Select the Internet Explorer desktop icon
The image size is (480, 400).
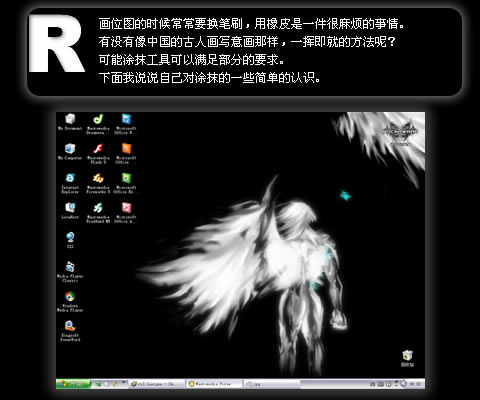tap(70, 183)
